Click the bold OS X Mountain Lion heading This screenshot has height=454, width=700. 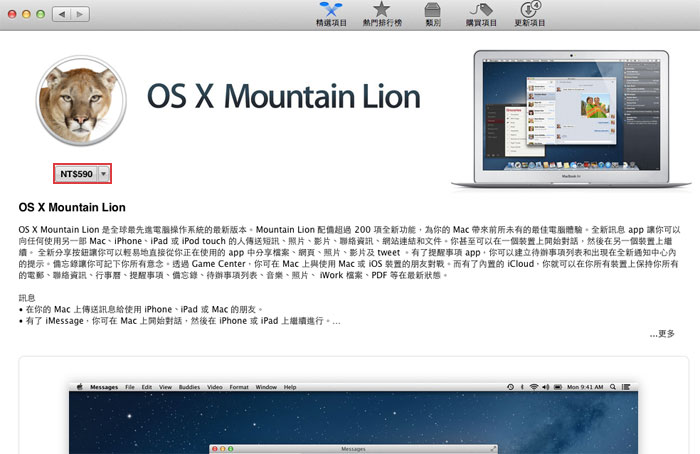(x=72, y=207)
